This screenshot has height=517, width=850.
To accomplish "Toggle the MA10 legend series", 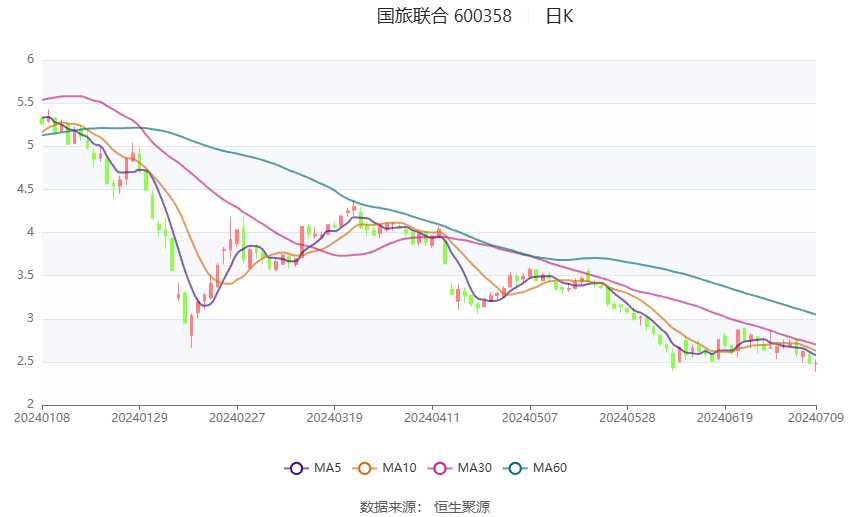I will (x=384, y=468).
